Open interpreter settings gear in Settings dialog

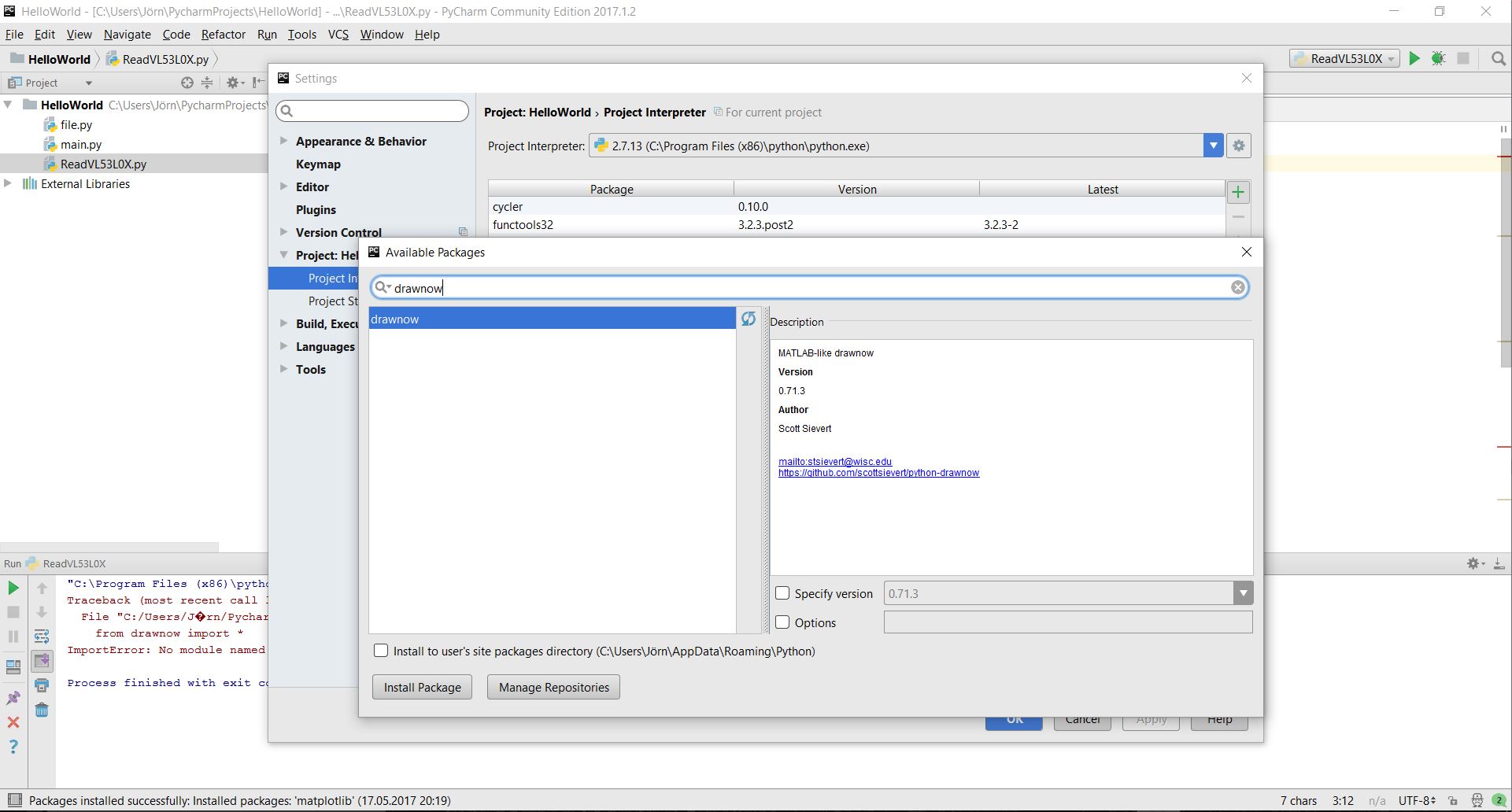pyautogui.click(x=1239, y=146)
